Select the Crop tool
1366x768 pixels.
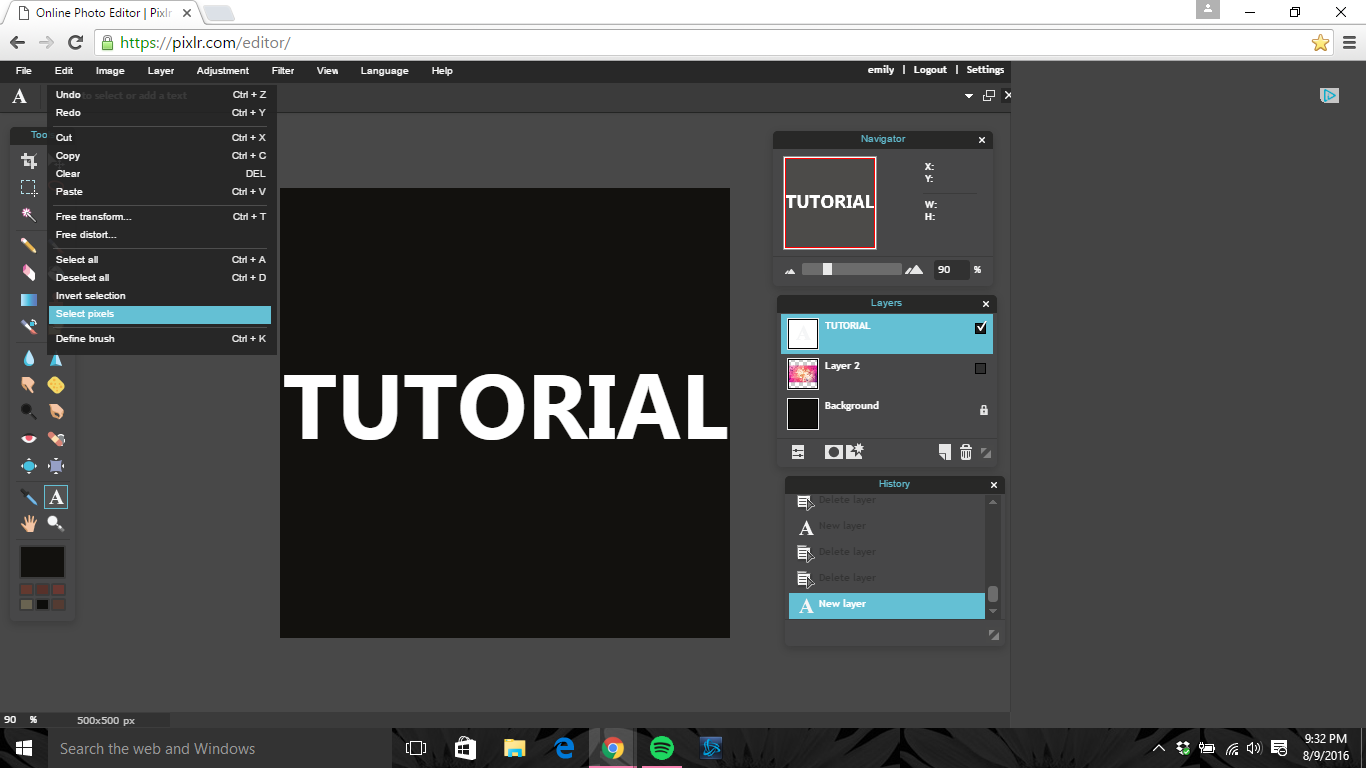(29, 161)
